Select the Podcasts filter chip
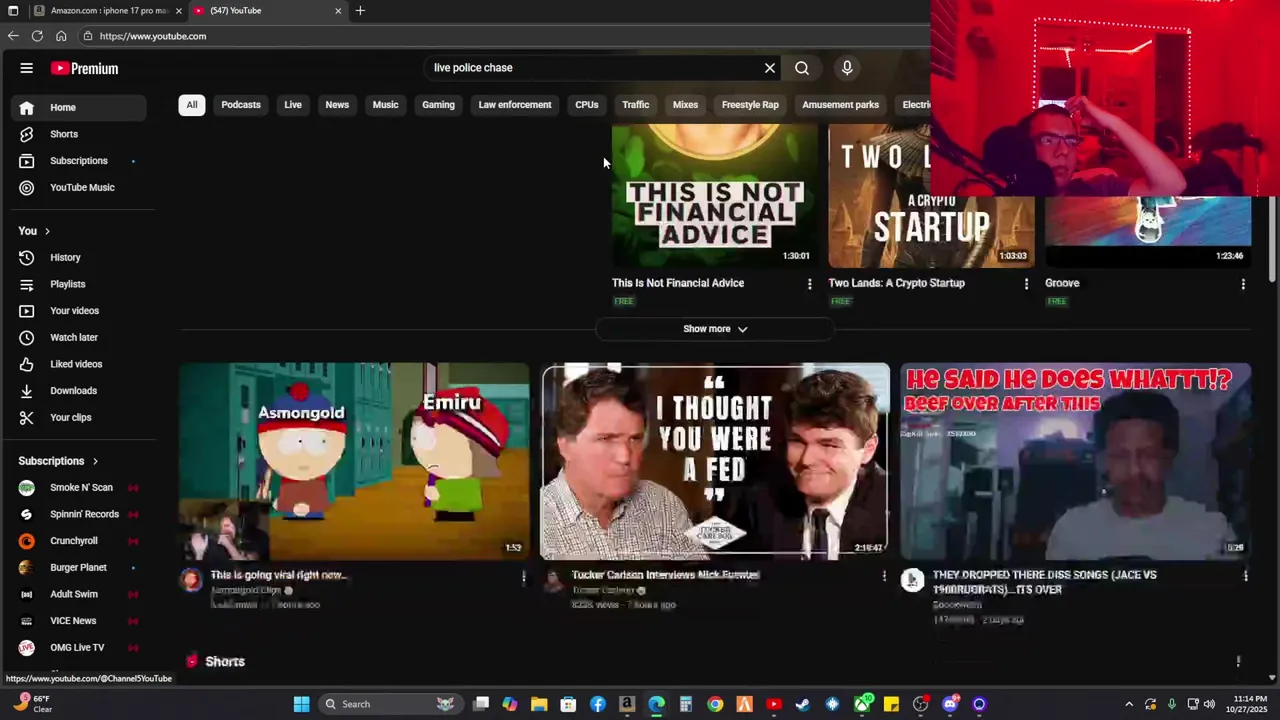The height and width of the screenshot is (720, 1280). coord(241,105)
